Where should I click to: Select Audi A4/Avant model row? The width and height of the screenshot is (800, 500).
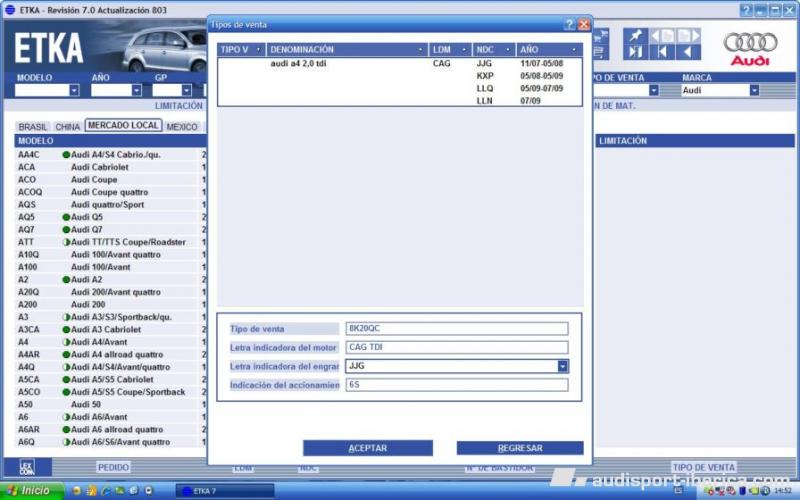(110, 342)
